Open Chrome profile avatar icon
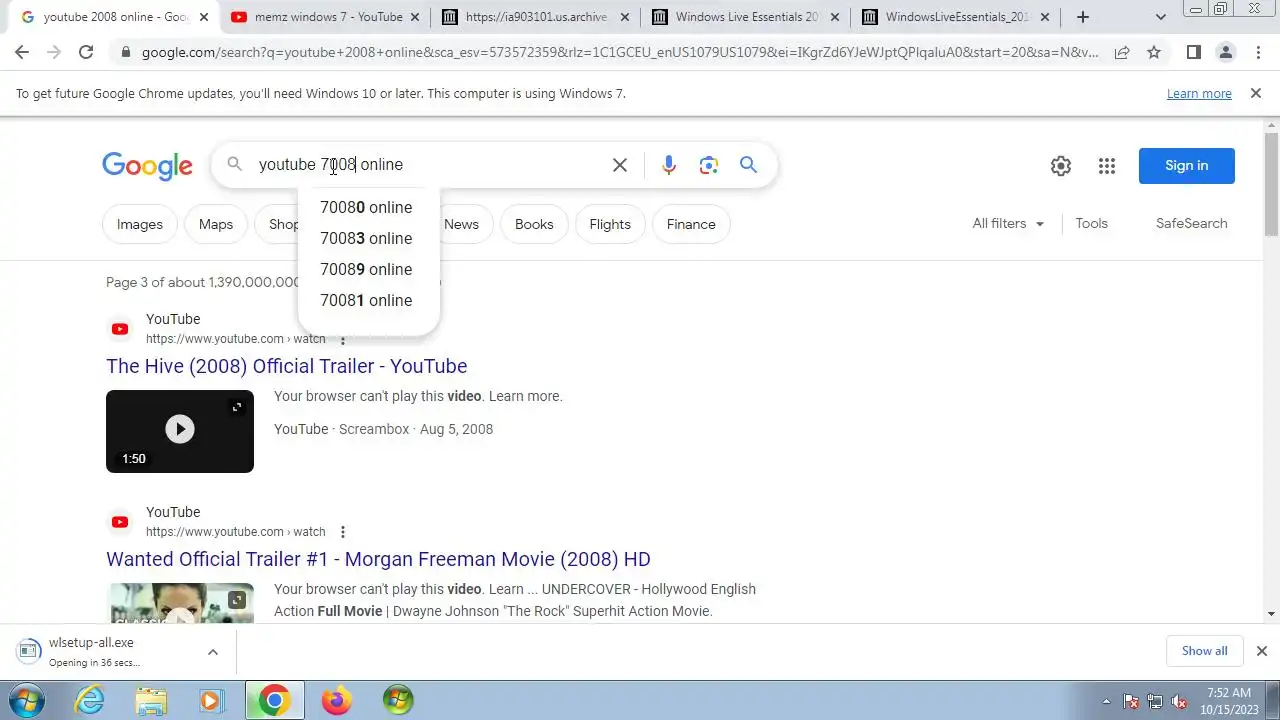Image resolution: width=1280 pixels, height=720 pixels. (x=1226, y=52)
